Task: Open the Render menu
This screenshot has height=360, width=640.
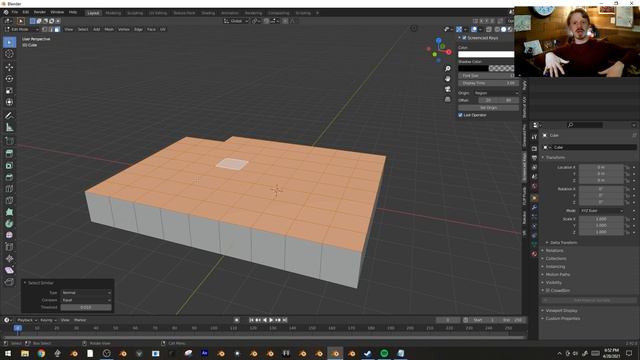Action: coord(40,12)
